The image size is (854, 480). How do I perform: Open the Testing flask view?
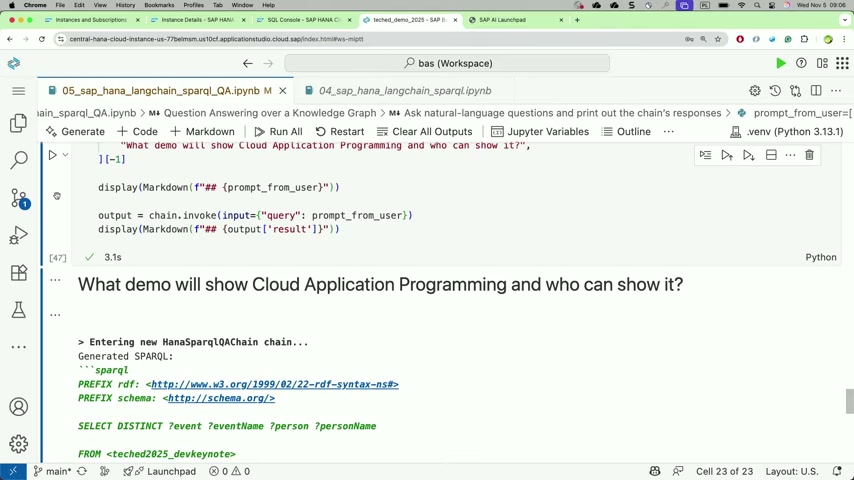point(19,310)
